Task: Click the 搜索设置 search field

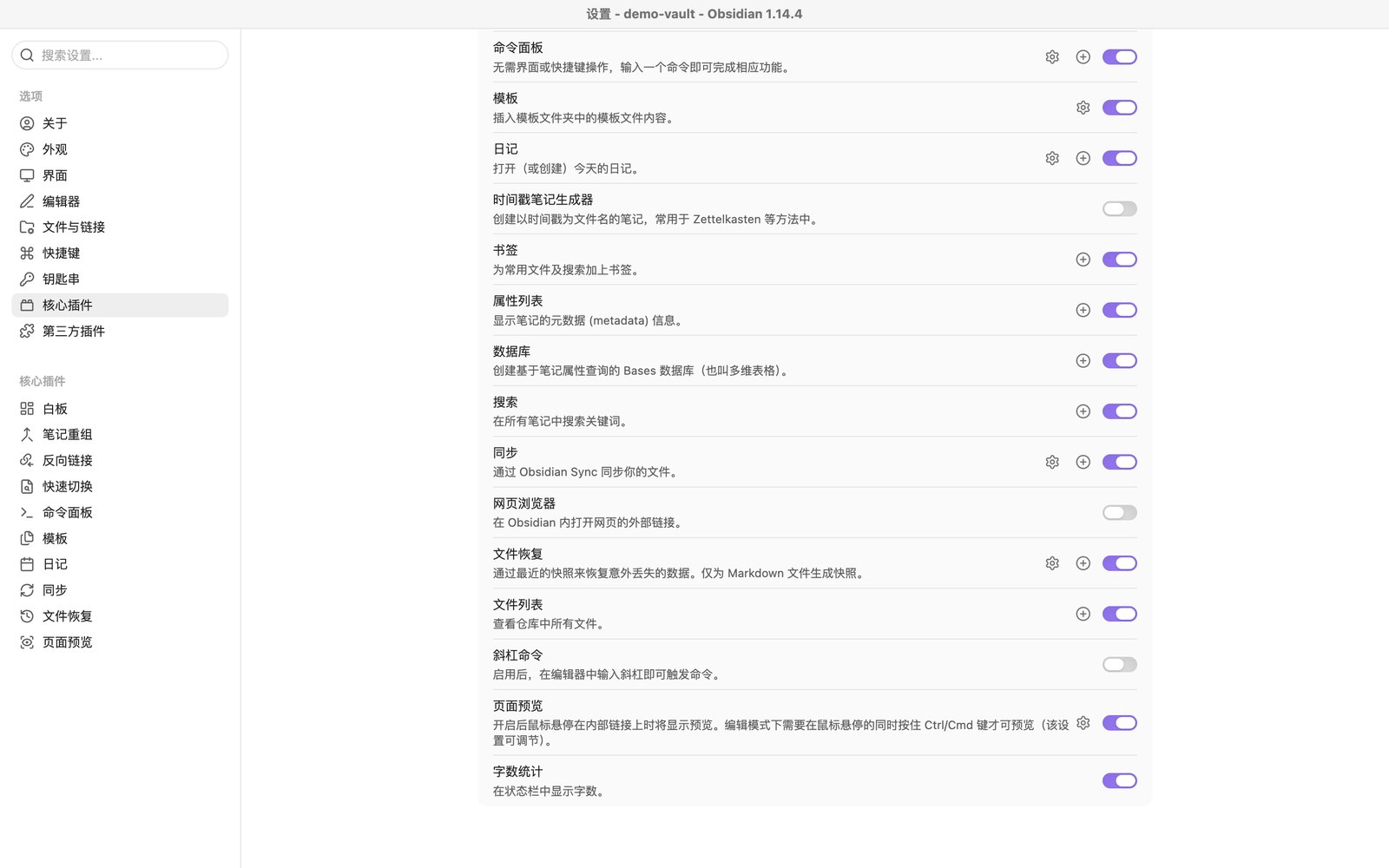Action: [120, 55]
